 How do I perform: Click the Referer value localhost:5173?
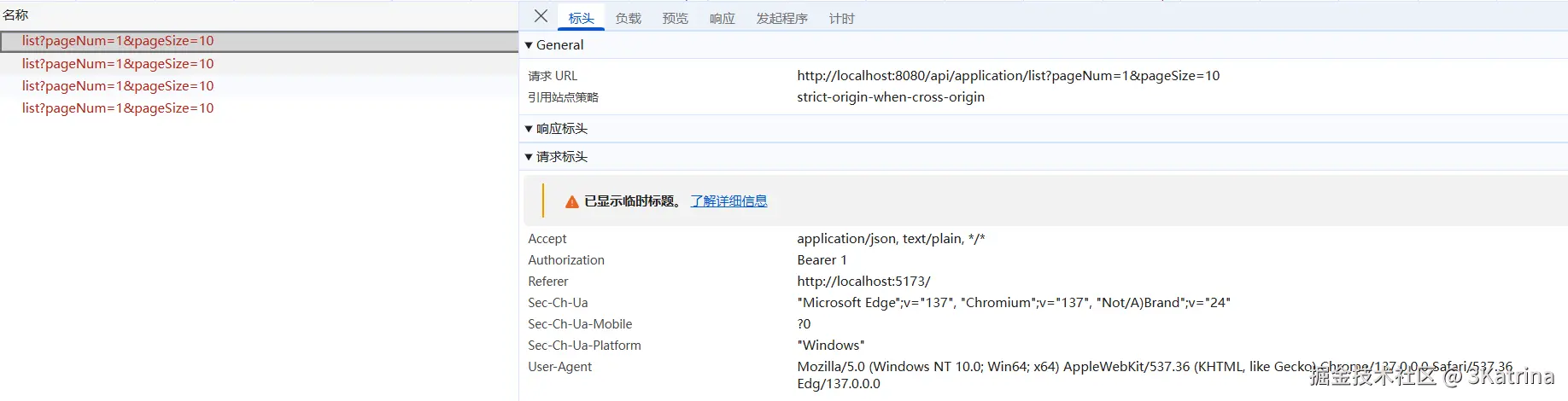863,282
